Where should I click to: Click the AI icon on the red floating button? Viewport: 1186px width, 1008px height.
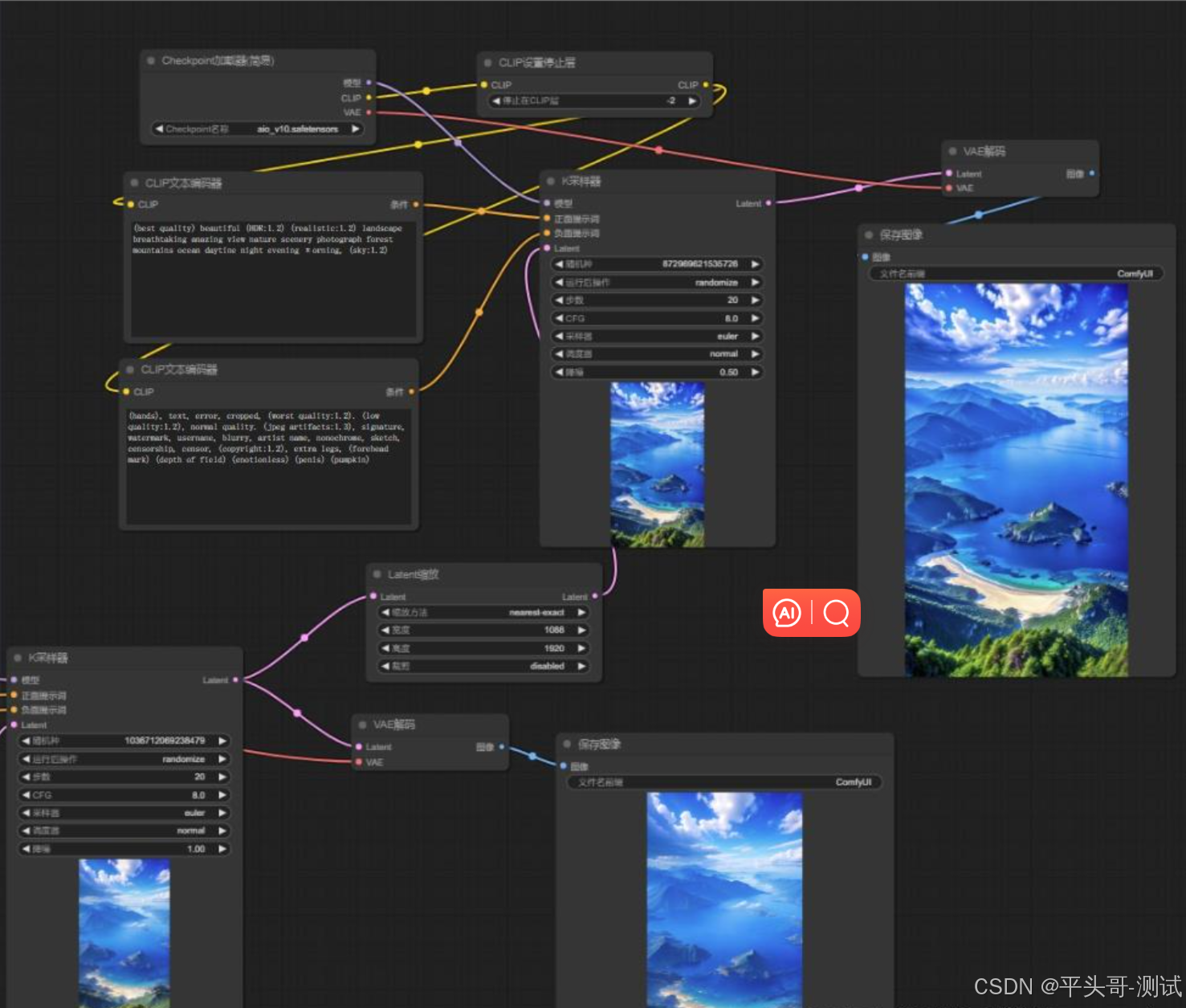click(x=787, y=613)
